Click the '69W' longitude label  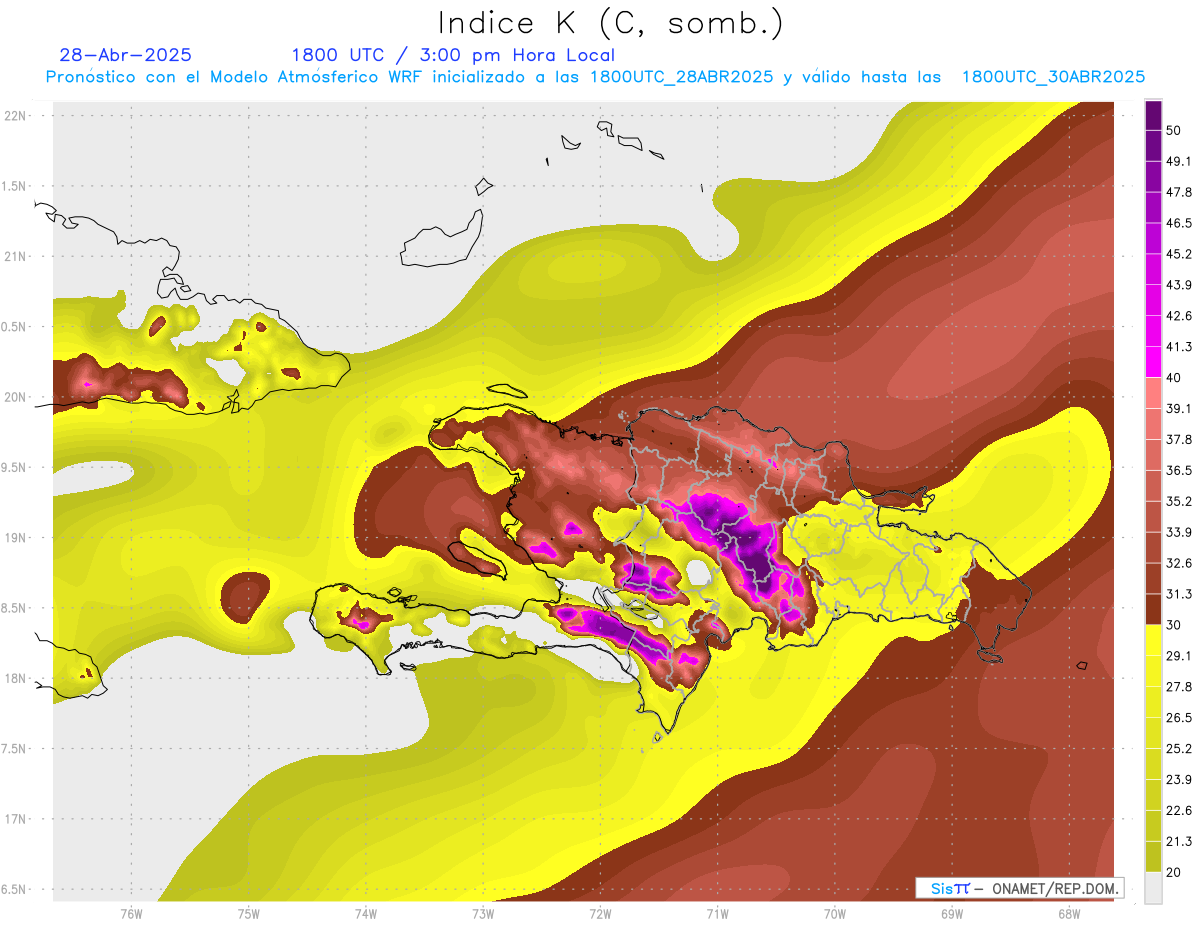[x=951, y=913]
